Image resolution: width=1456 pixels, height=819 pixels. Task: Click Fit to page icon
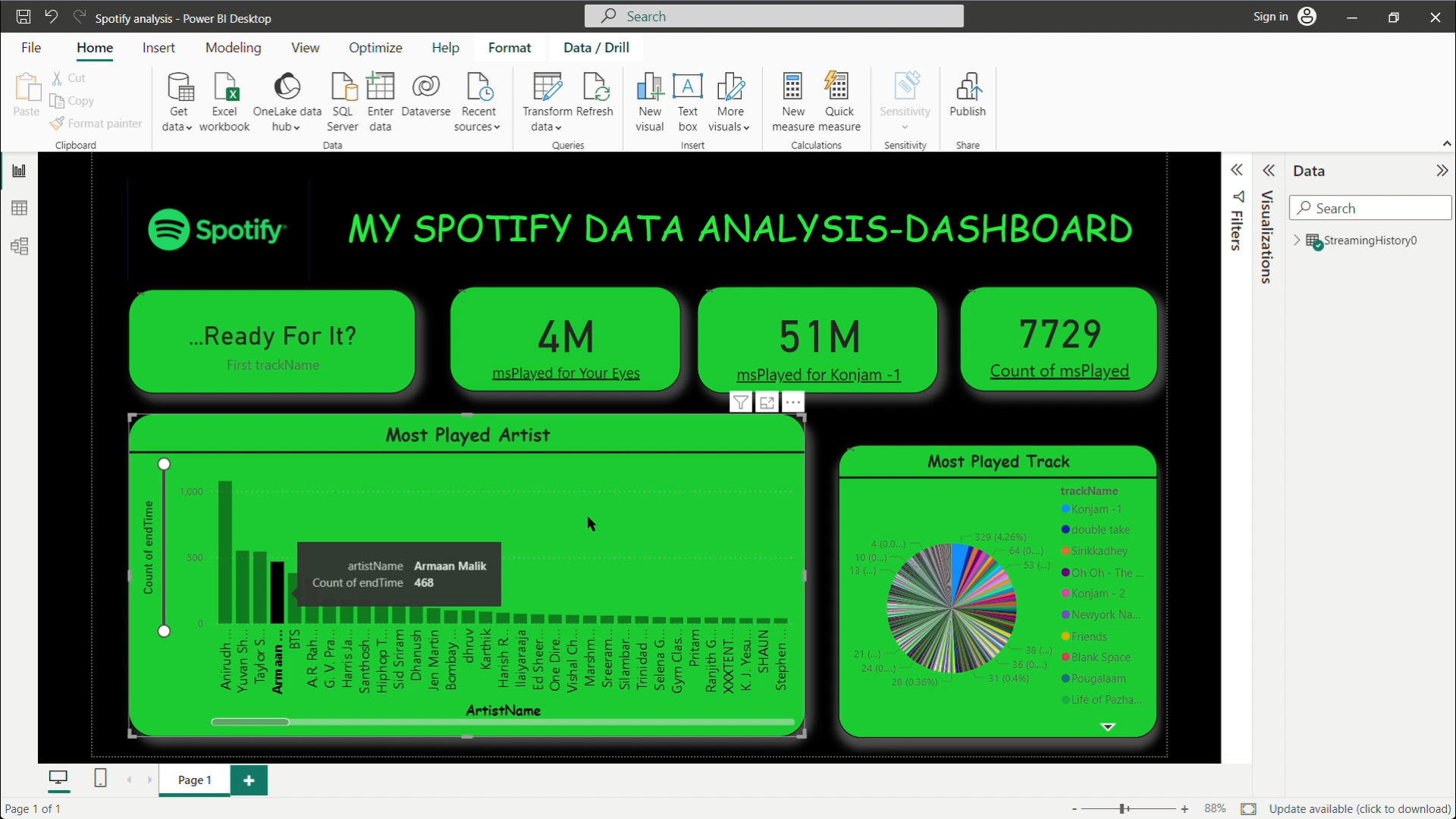click(1248, 809)
